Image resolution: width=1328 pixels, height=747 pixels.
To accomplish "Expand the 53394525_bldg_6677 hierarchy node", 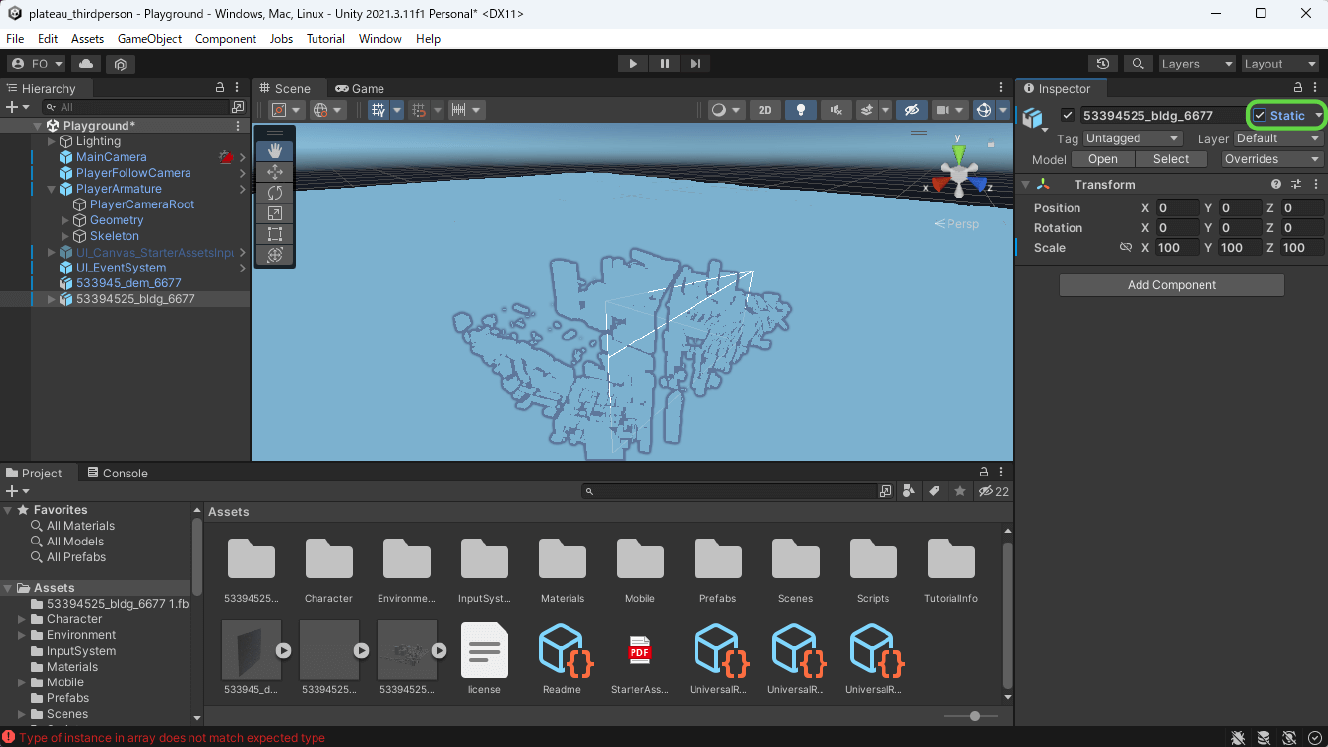I will coord(51,299).
